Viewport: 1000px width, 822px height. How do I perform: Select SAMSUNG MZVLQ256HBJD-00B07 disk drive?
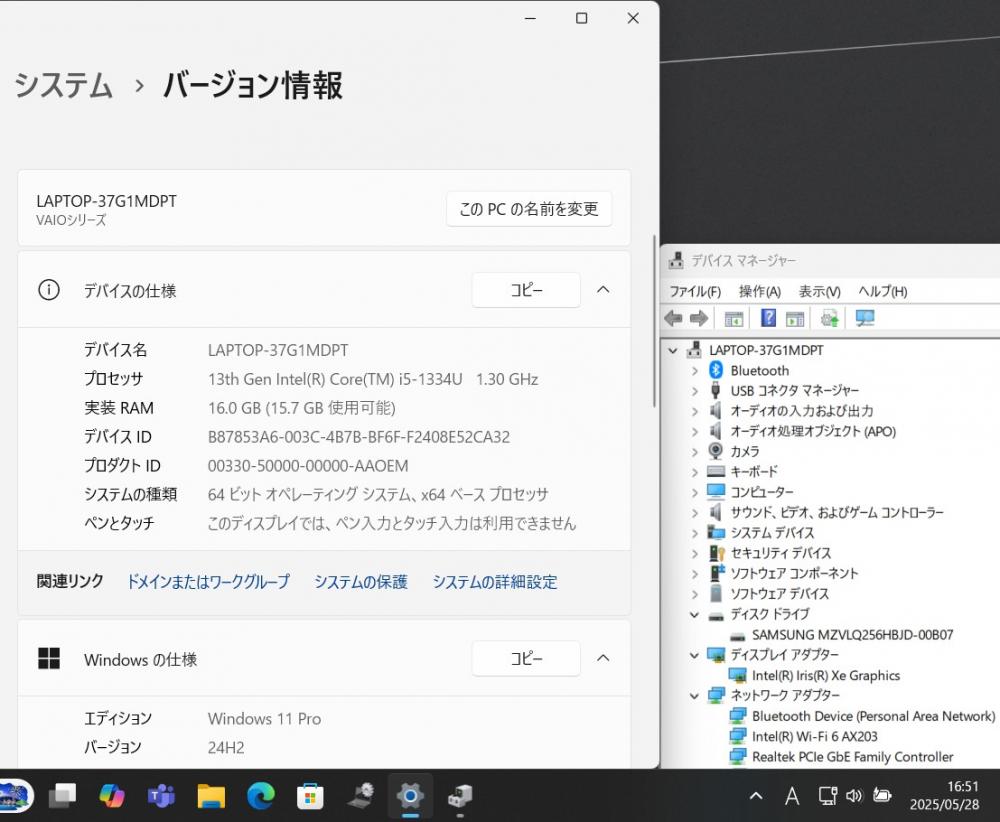[852, 635]
